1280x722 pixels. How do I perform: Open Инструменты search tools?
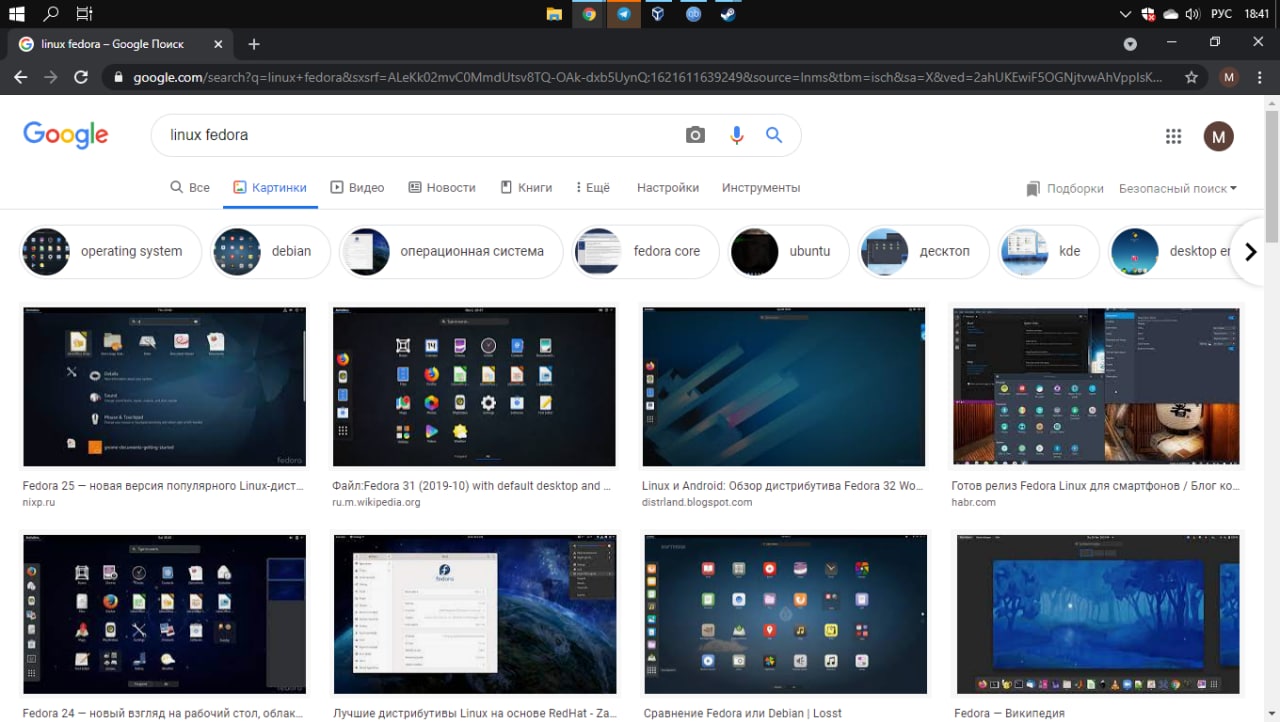pos(761,188)
